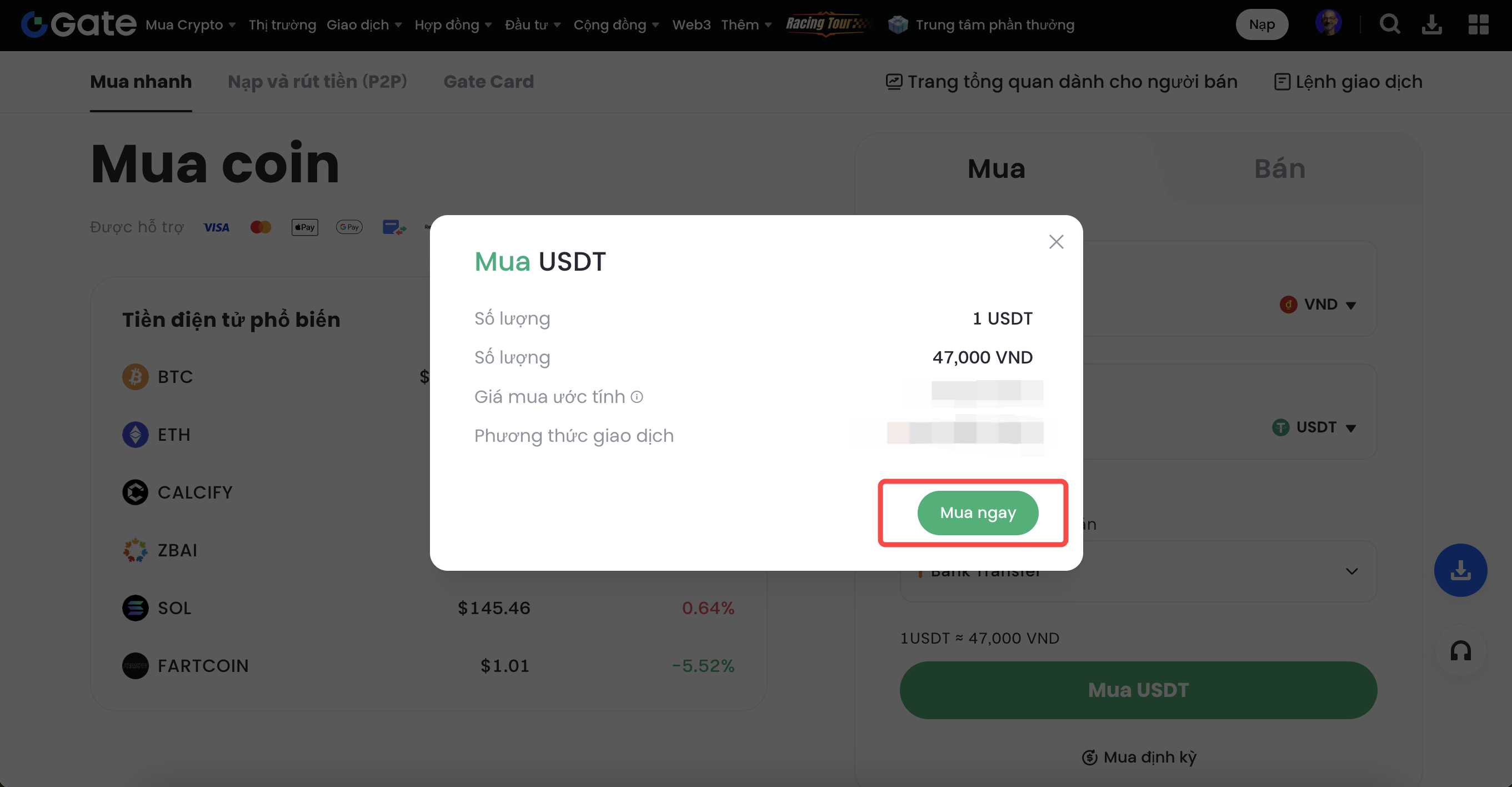The image size is (1512, 787).
Task: Open the search magnifier icon
Action: click(1389, 24)
